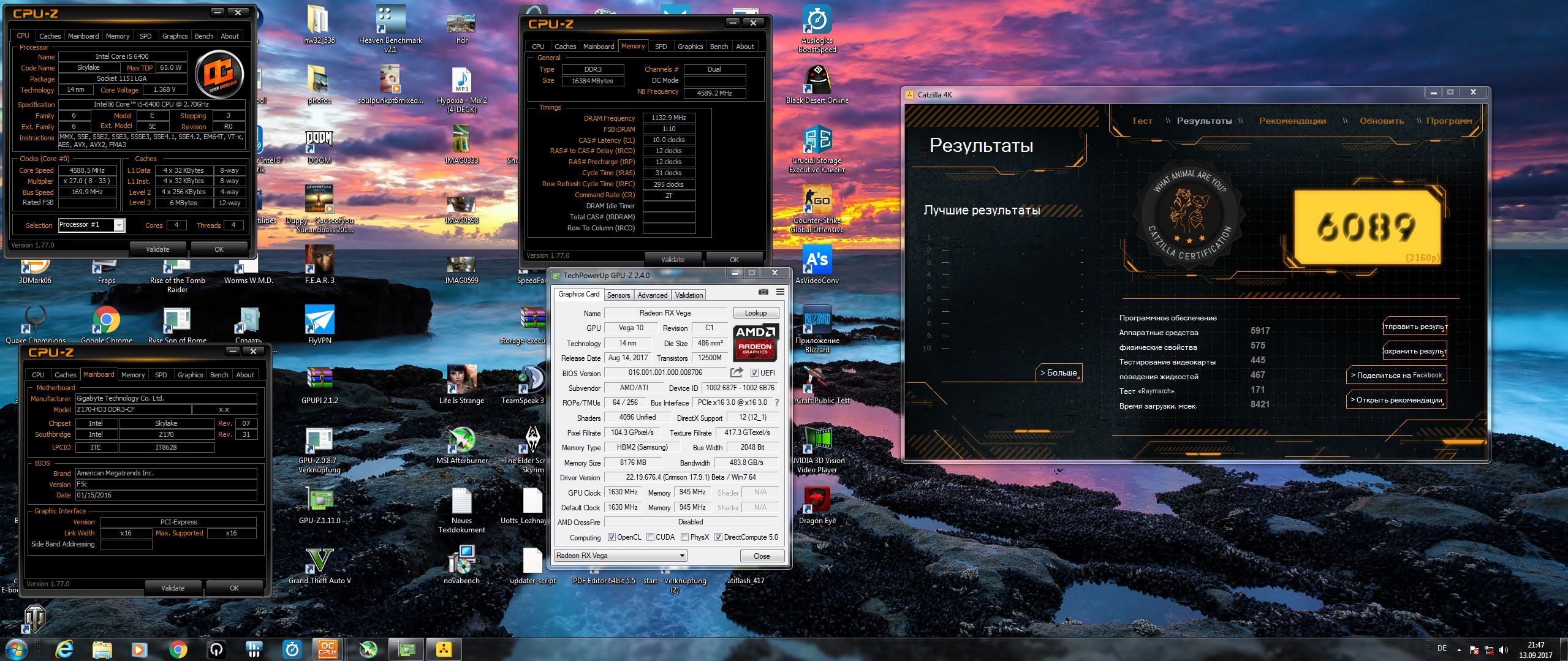
Task: Launch Counter-Strike Global Offensive shortcut
Action: click(x=817, y=210)
